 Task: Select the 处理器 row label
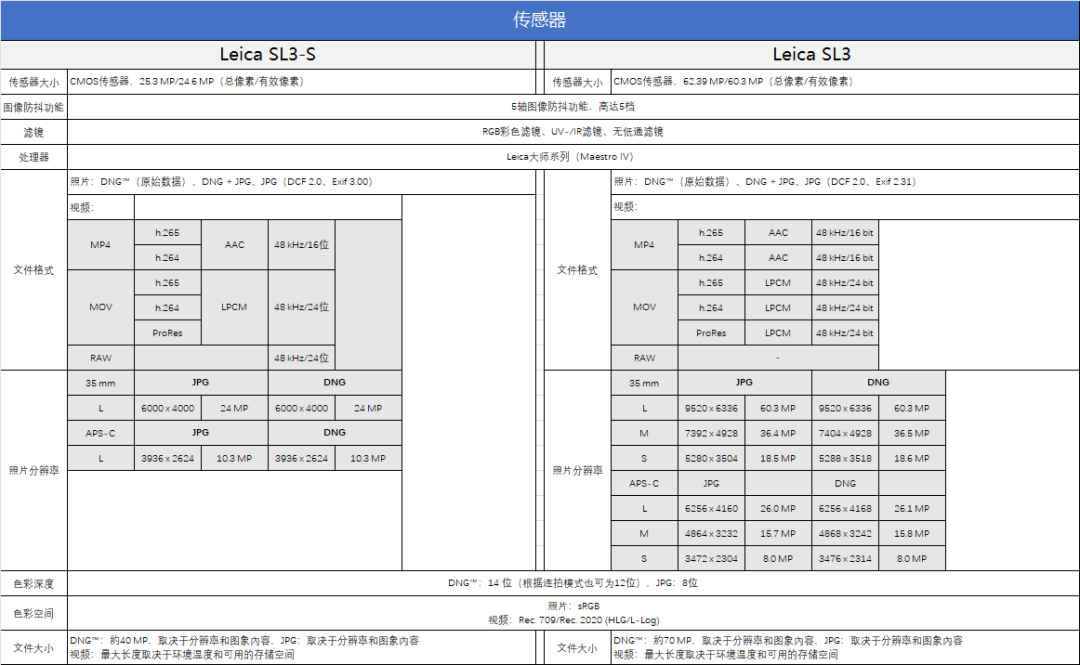(x=33, y=157)
